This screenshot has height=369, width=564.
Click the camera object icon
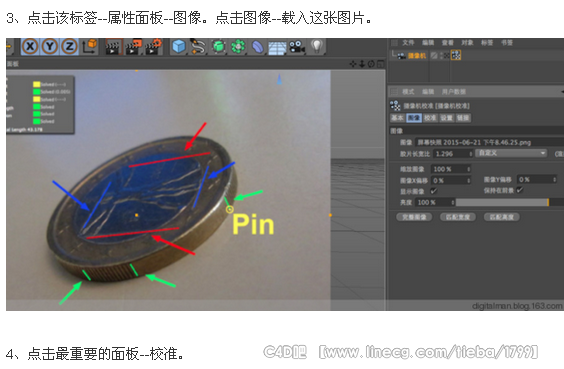click(x=297, y=47)
